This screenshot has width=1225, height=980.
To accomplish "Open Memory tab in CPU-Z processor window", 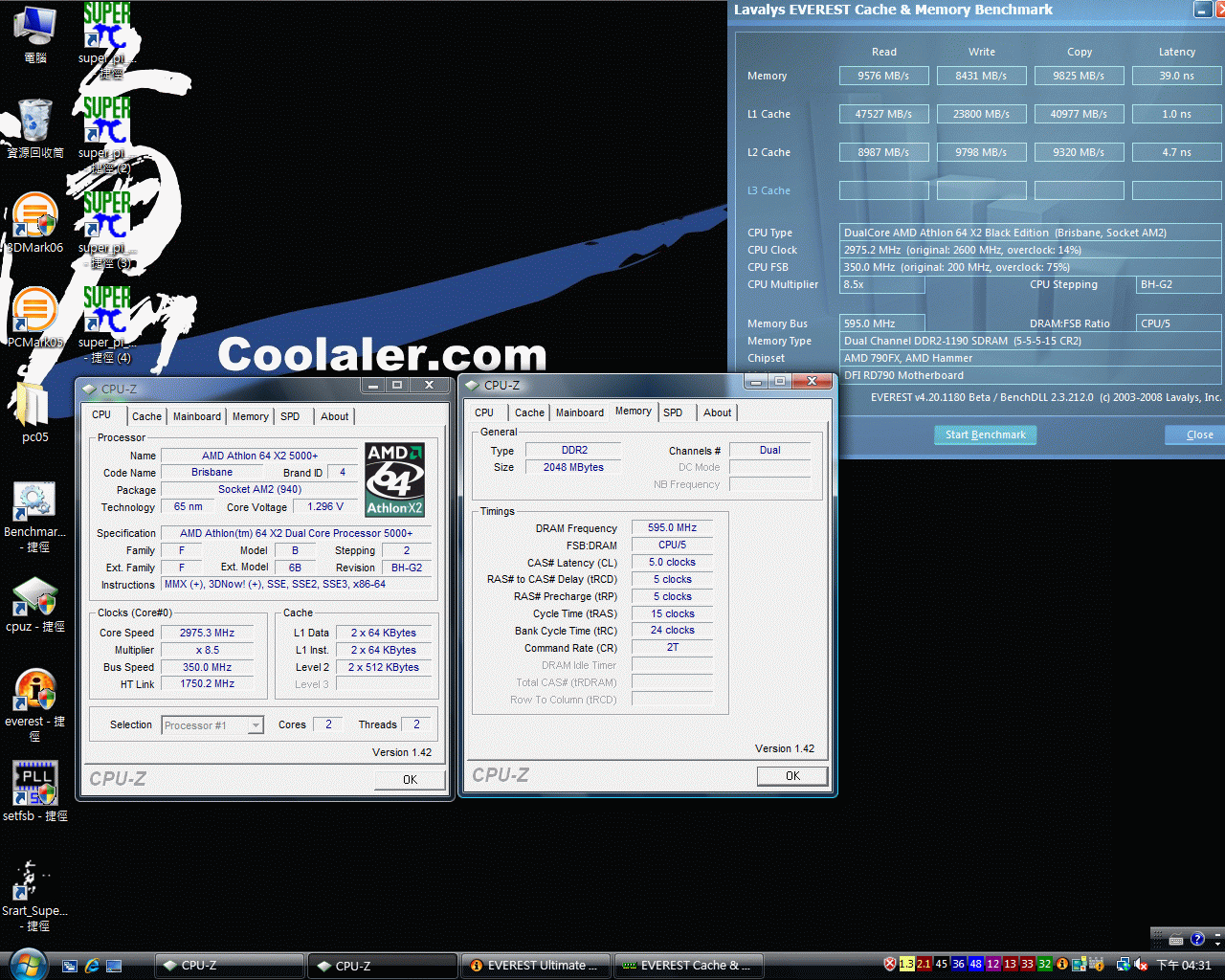I will point(251,416).
